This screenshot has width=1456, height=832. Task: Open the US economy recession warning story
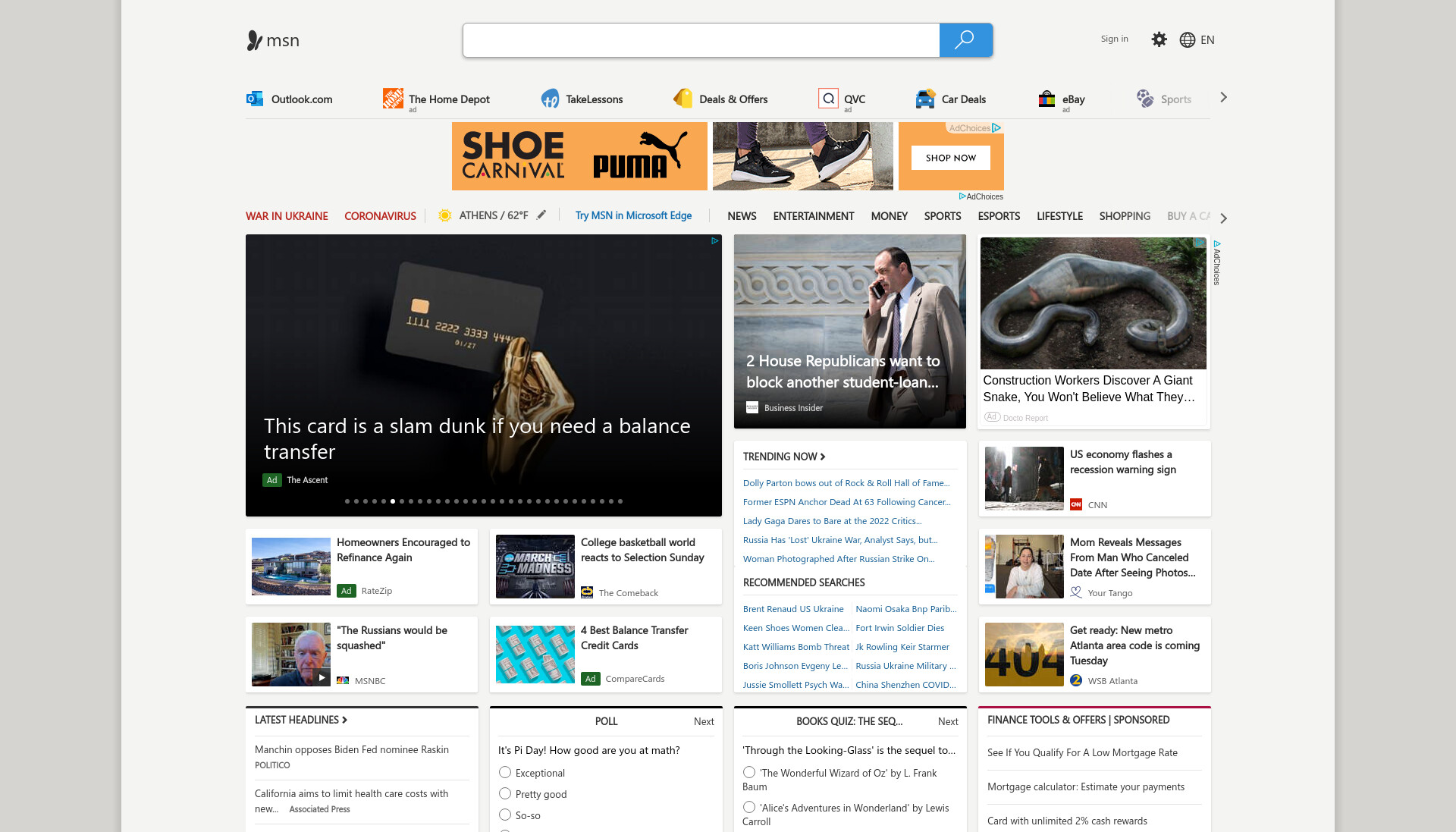1123,462
